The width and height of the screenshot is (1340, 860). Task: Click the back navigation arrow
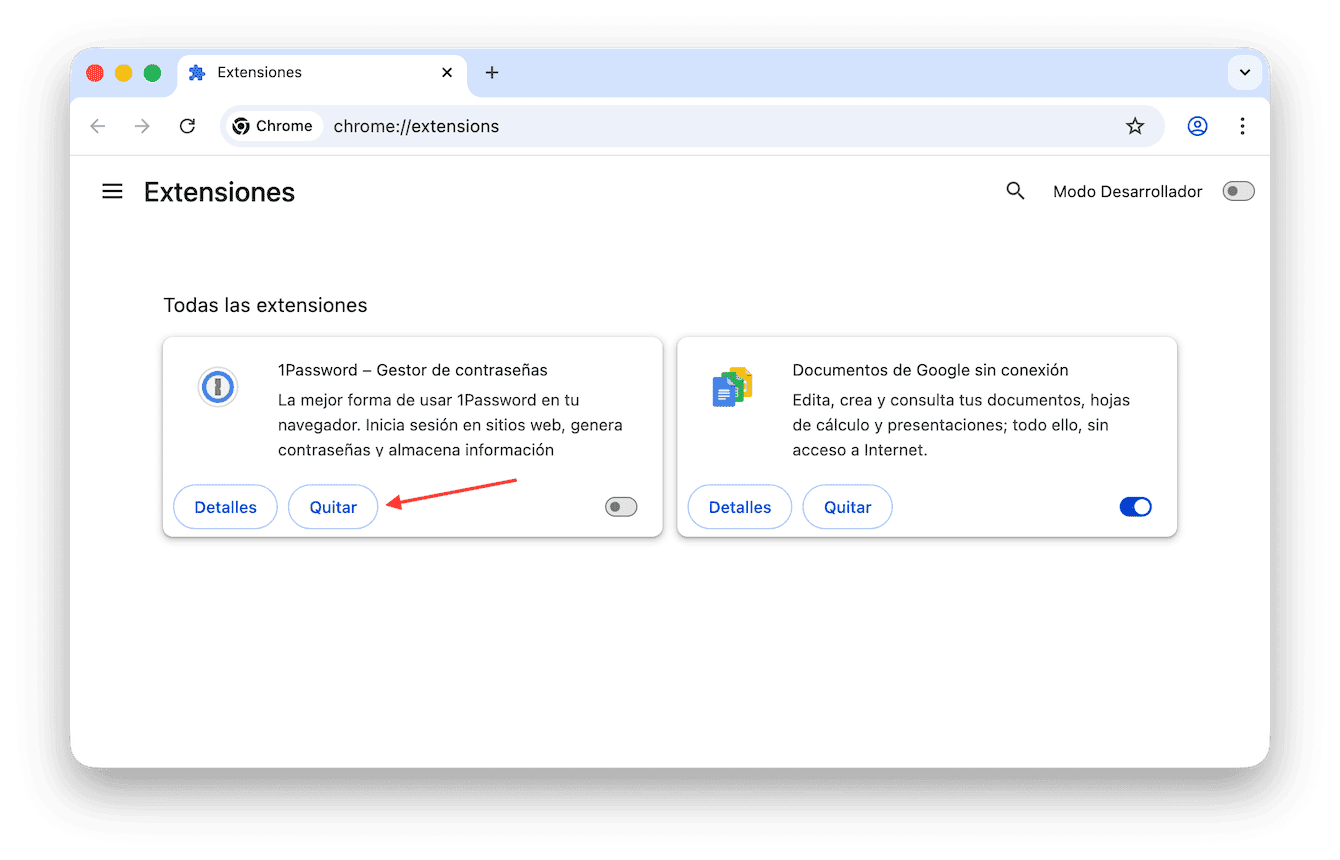[97, 126]
